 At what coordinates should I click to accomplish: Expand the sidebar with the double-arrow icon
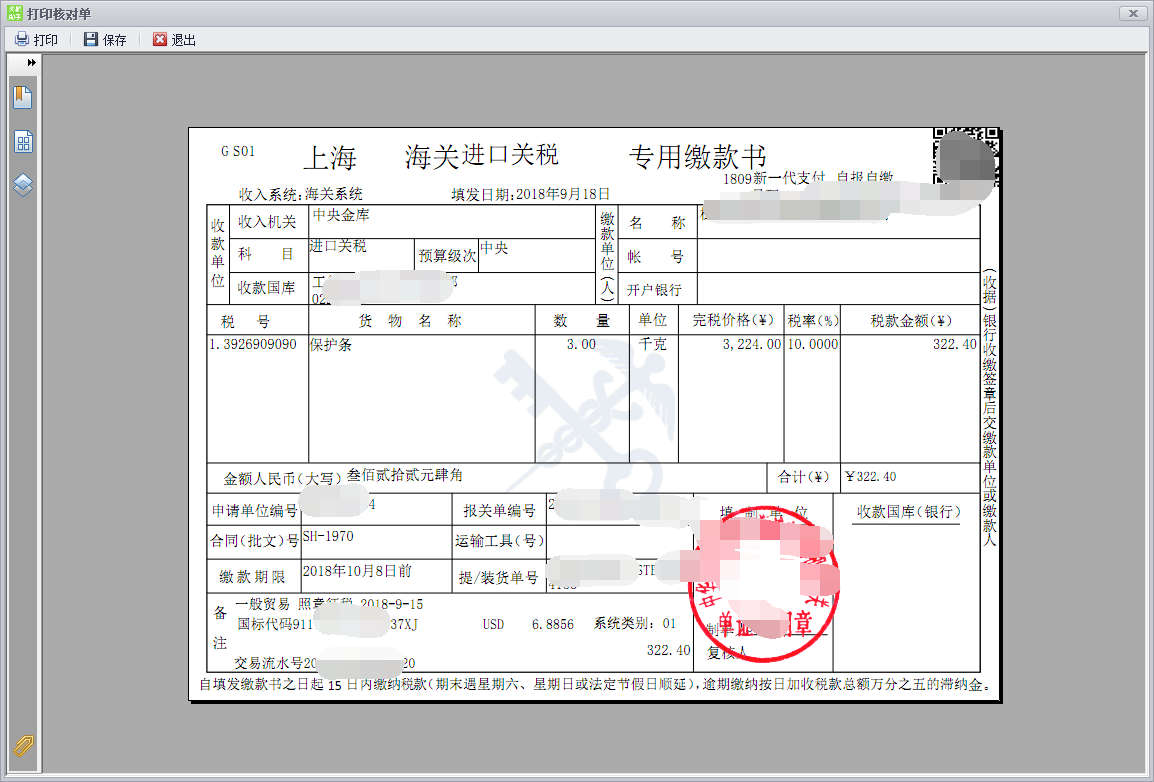tap(31, 63)
